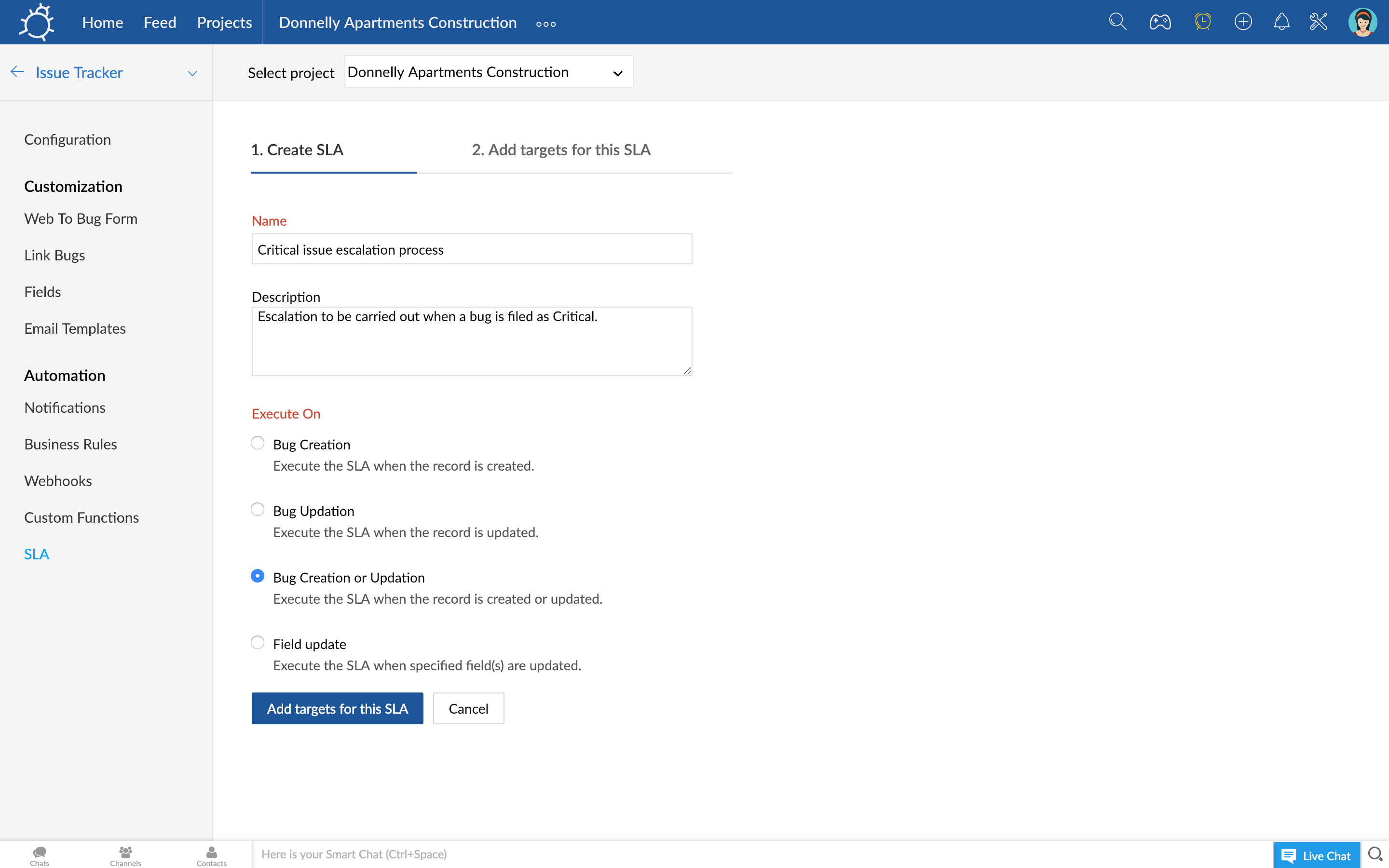Select the Bug Updation radio button

click(257, 509)
